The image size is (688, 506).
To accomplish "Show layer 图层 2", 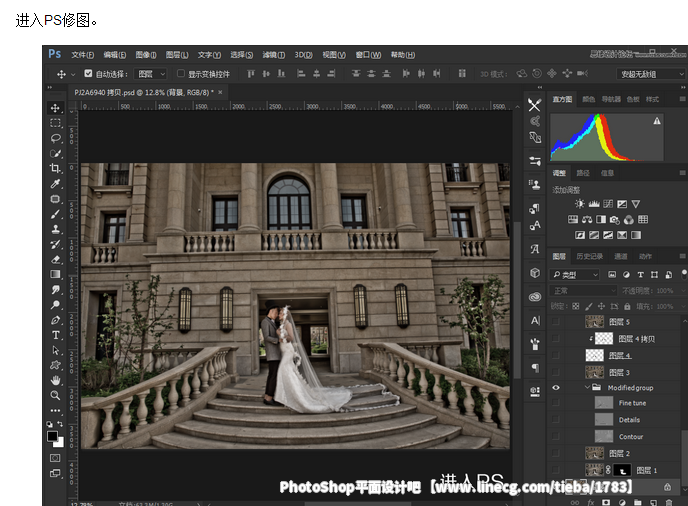I will coord(555,453).
